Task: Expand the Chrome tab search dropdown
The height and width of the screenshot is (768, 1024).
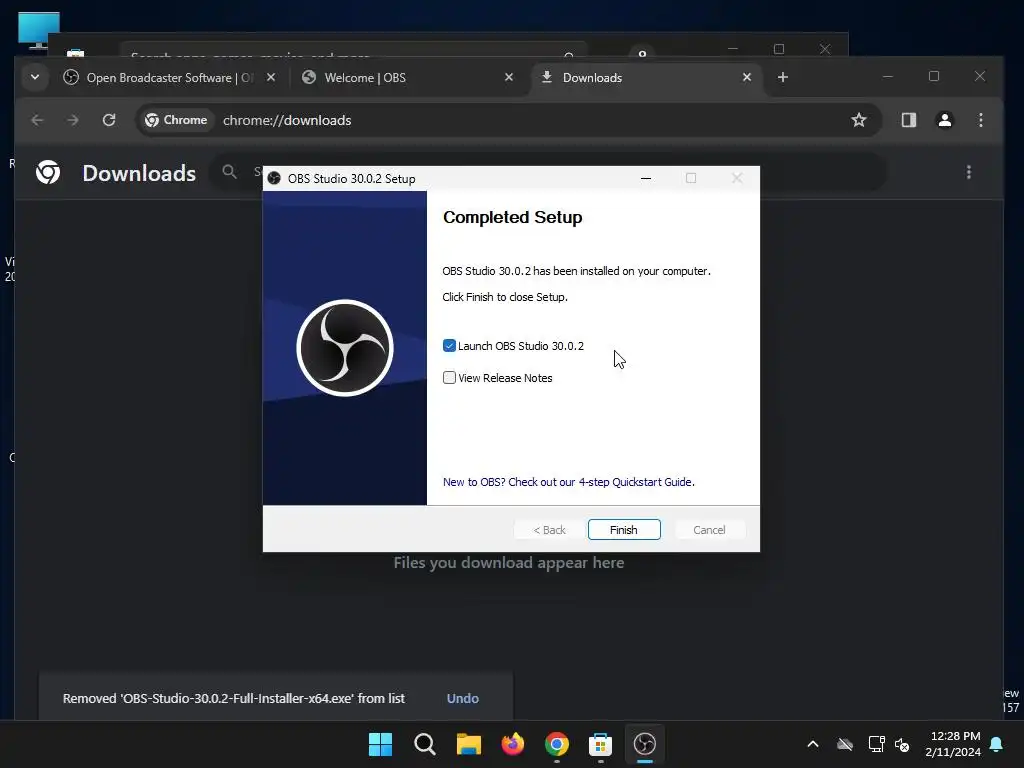Action: (x=35, y=78)
